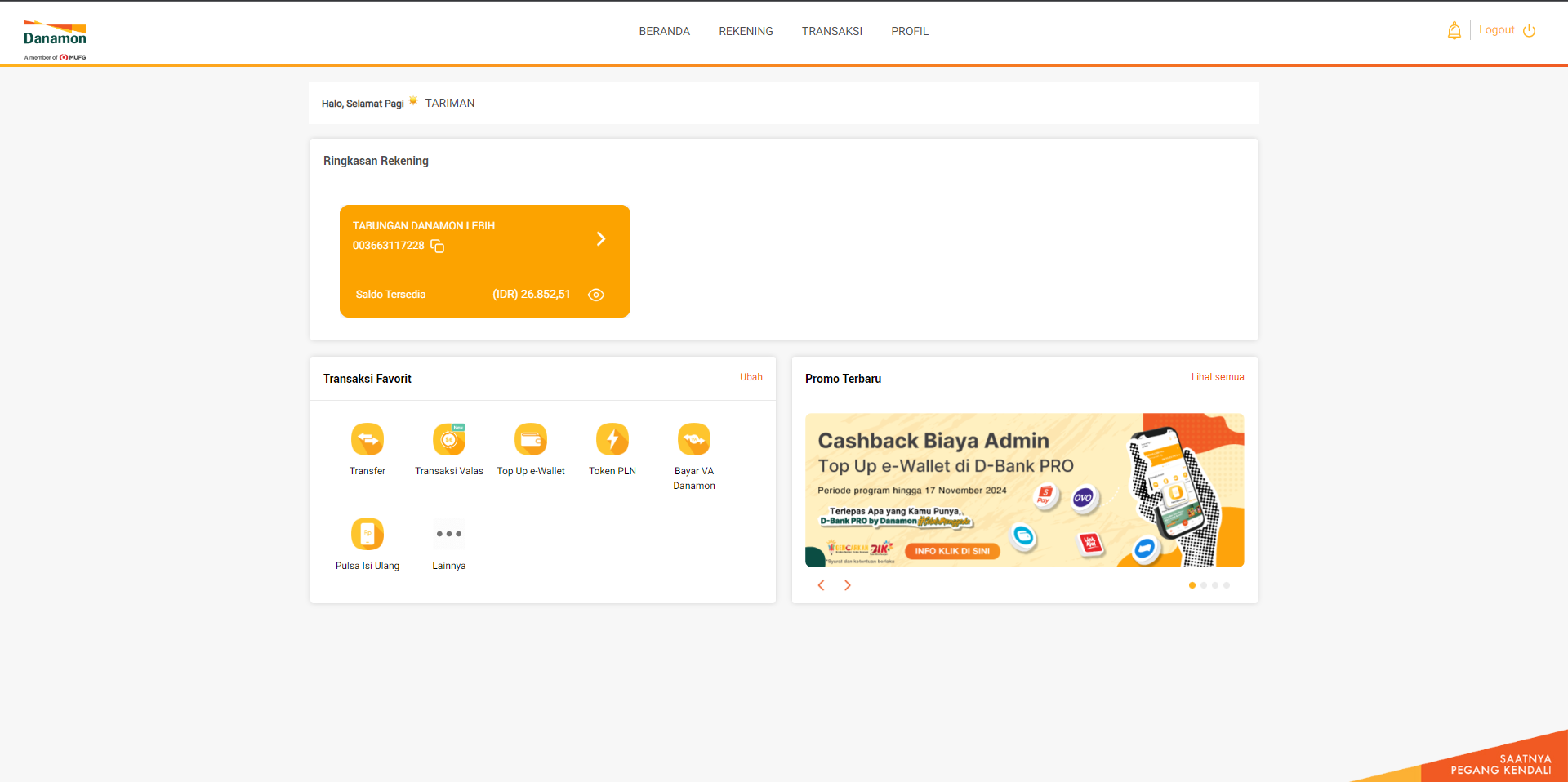Image resolution: width=1568 pixels, height=782 pixels.
Task: Show previous promo banner
Action: point(822,585)
